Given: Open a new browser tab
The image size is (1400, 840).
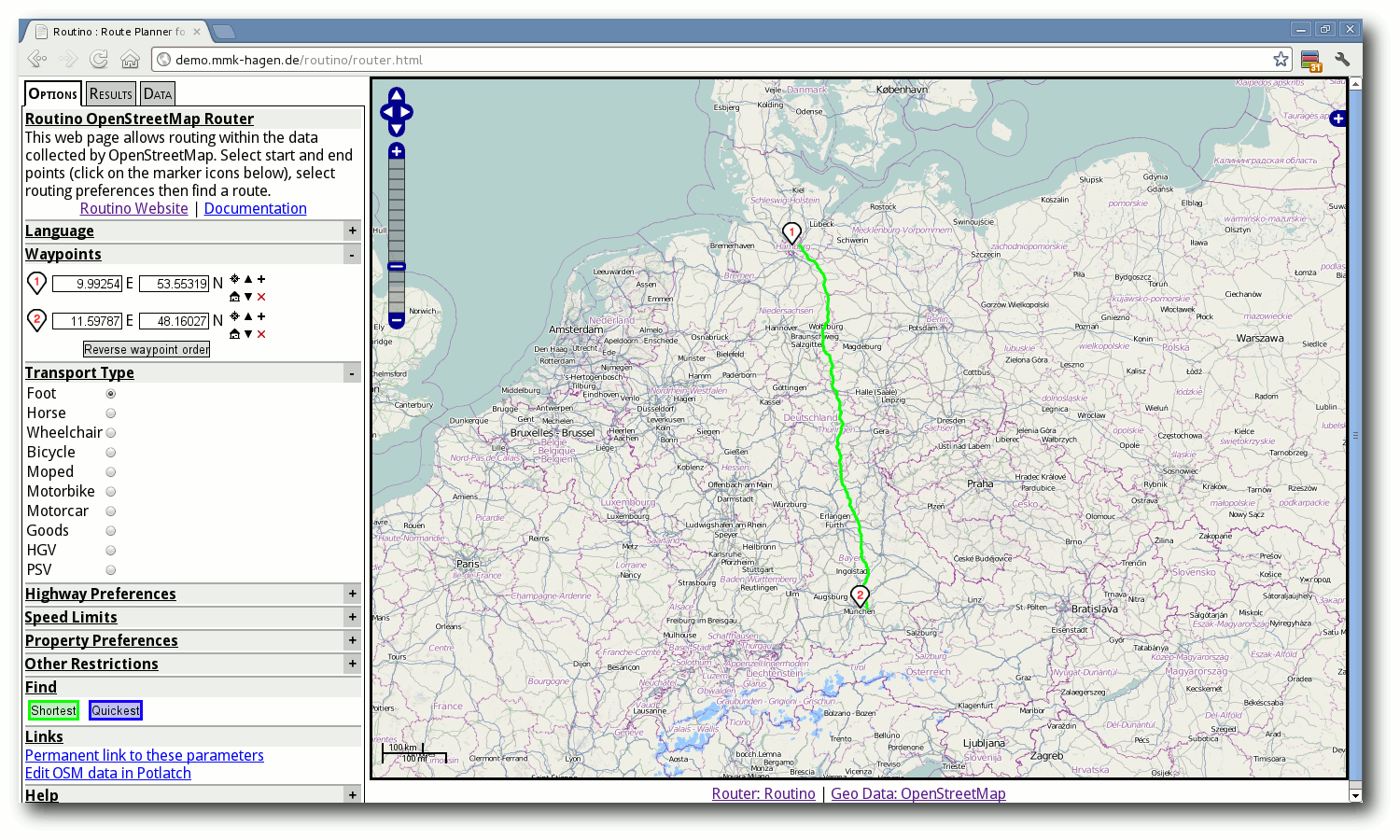Looking at the screenshot, I should click(x=224, y=32).
